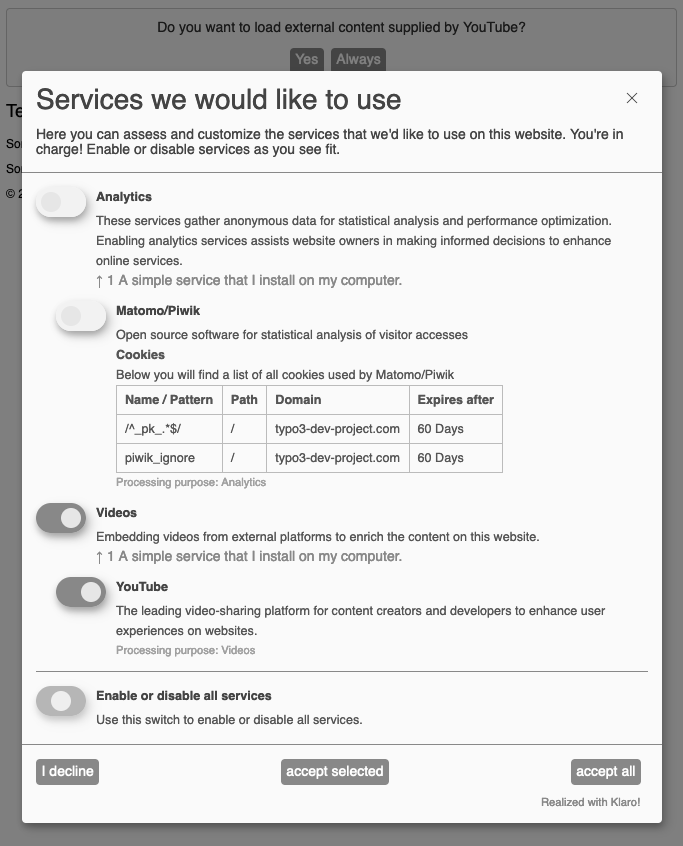Open the 'Realized with Klaro!' link
The image size is (683, 846).
(590, 802)
